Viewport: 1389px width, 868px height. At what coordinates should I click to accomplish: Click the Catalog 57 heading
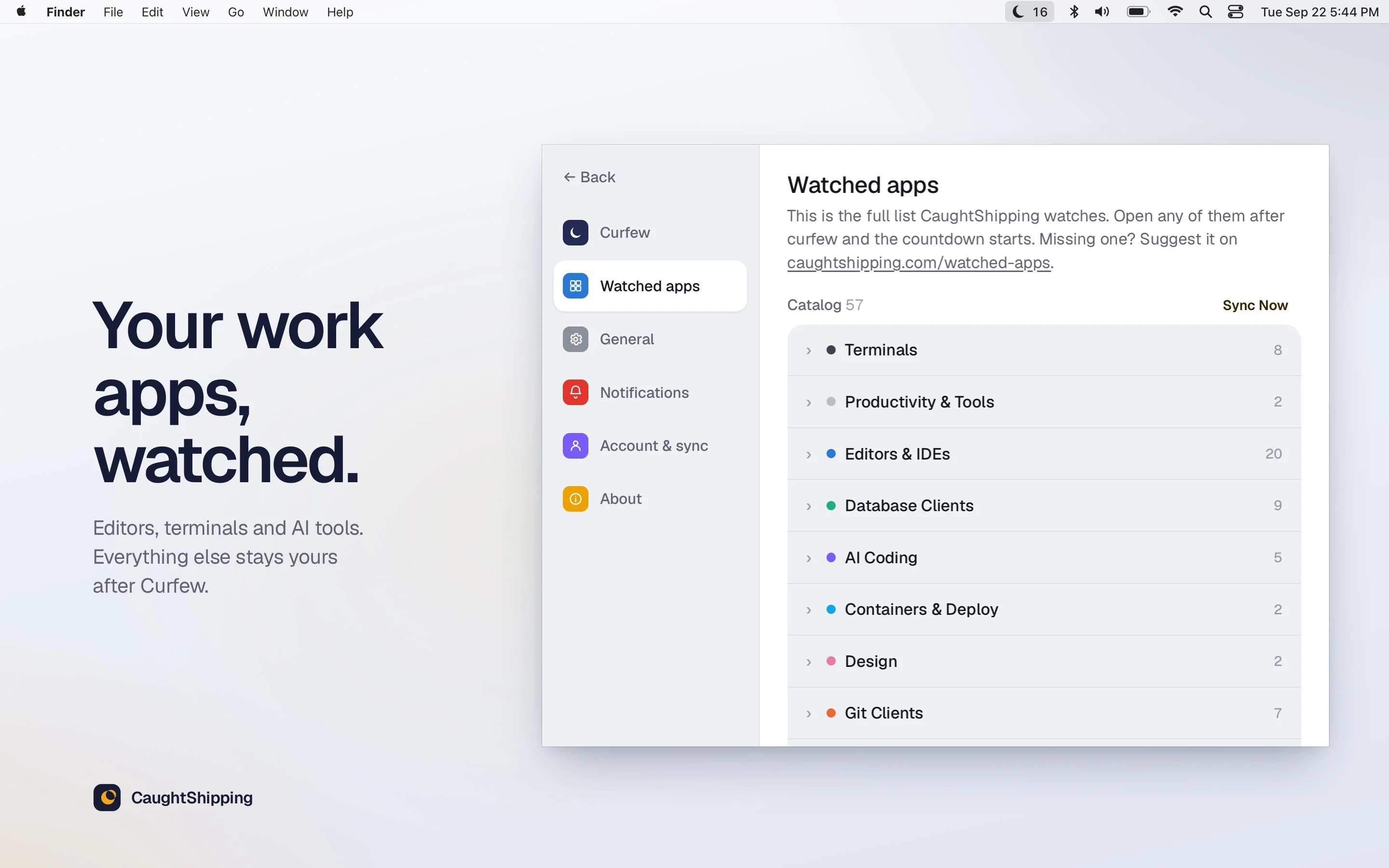pos(825,305)
